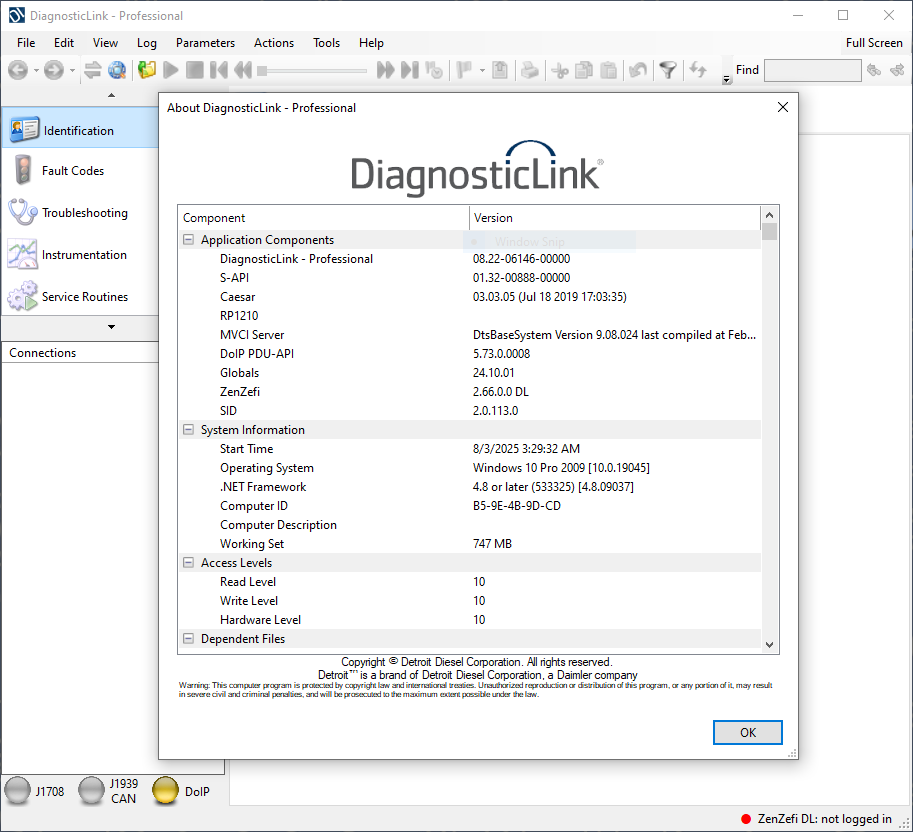Click the Print icon in toolbar
This screenshot has height=832, width=913.
(530, 70)
